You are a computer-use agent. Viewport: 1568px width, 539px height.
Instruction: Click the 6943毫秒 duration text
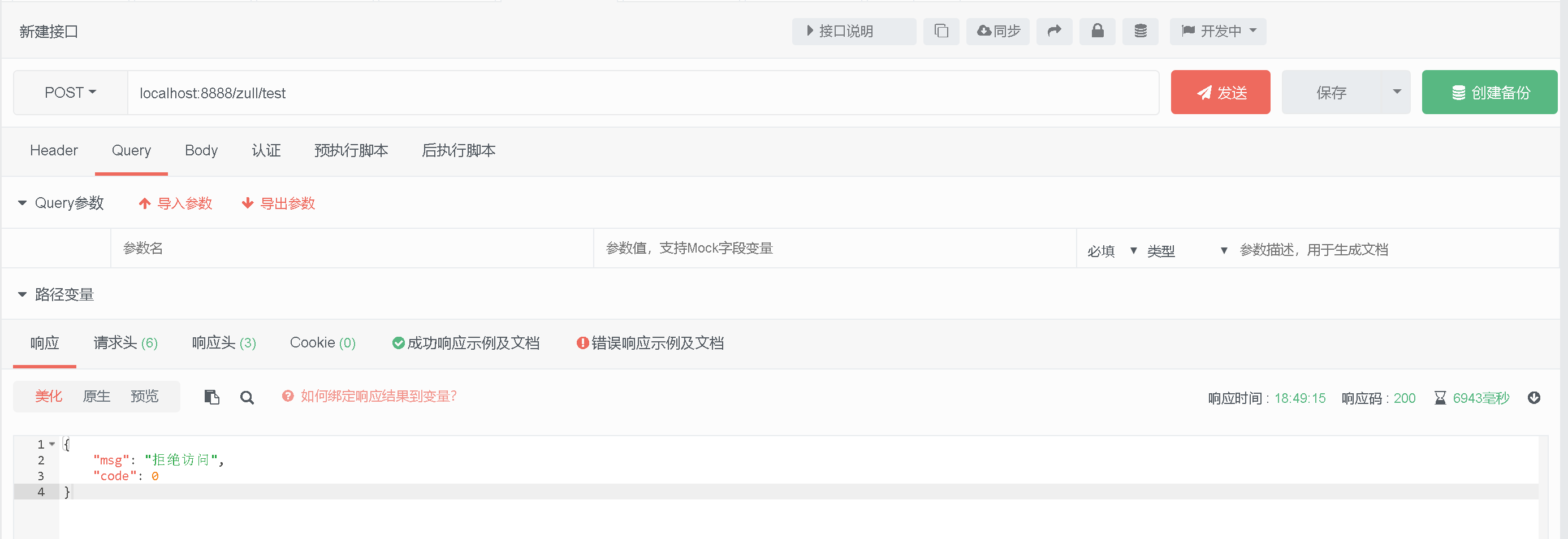[1480, 398]
